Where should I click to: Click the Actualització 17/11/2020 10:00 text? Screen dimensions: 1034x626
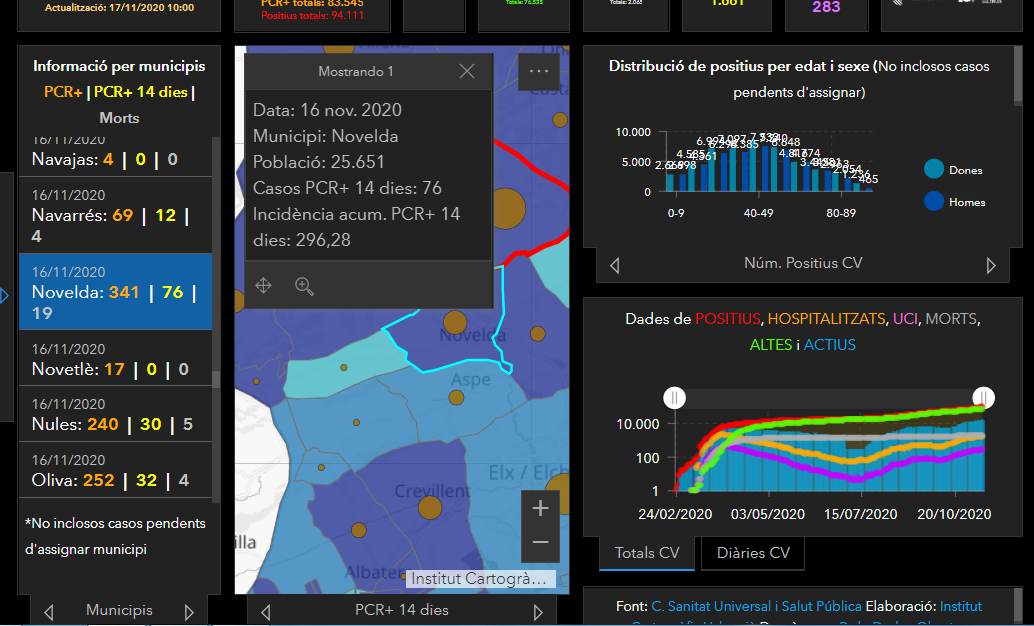point(119,8)
